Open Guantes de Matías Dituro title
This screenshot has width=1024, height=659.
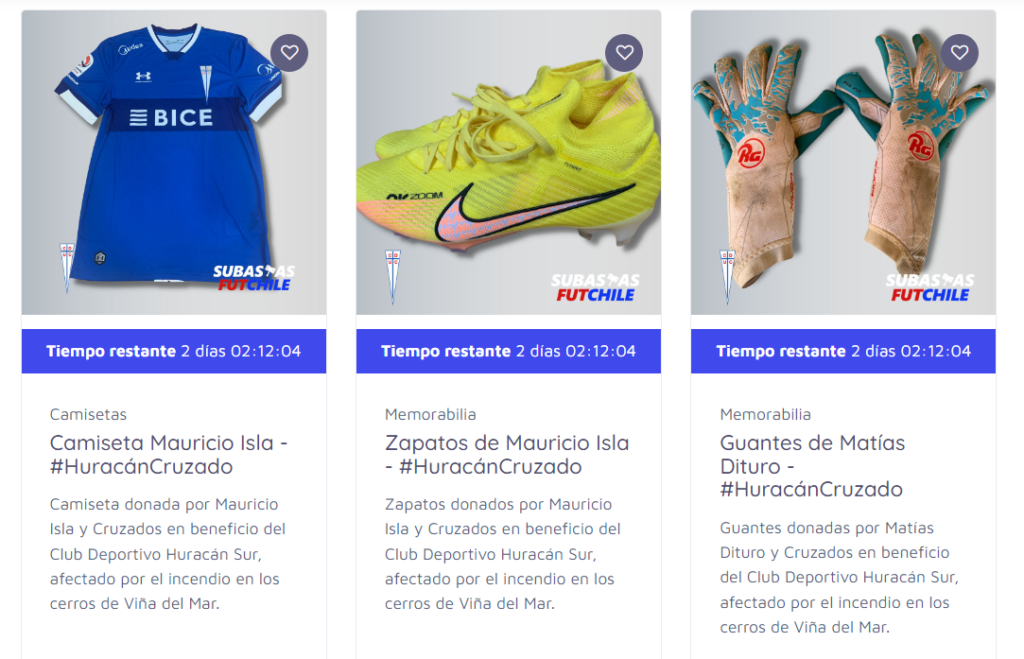pyautogui.click(x=812, y=466)
